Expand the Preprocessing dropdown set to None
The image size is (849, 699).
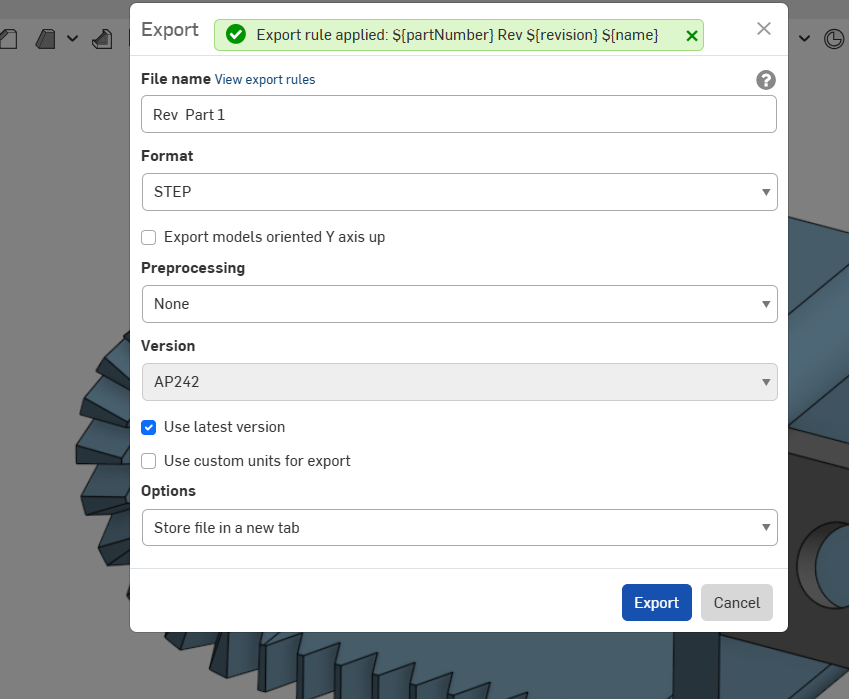pos(459,304)
